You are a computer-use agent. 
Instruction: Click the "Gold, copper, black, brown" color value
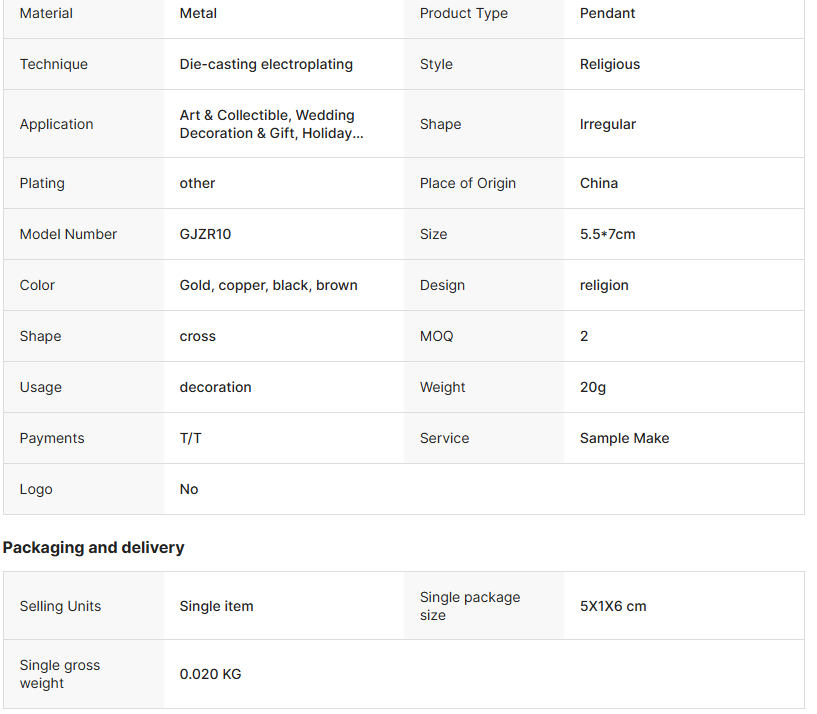pos(268,285)
